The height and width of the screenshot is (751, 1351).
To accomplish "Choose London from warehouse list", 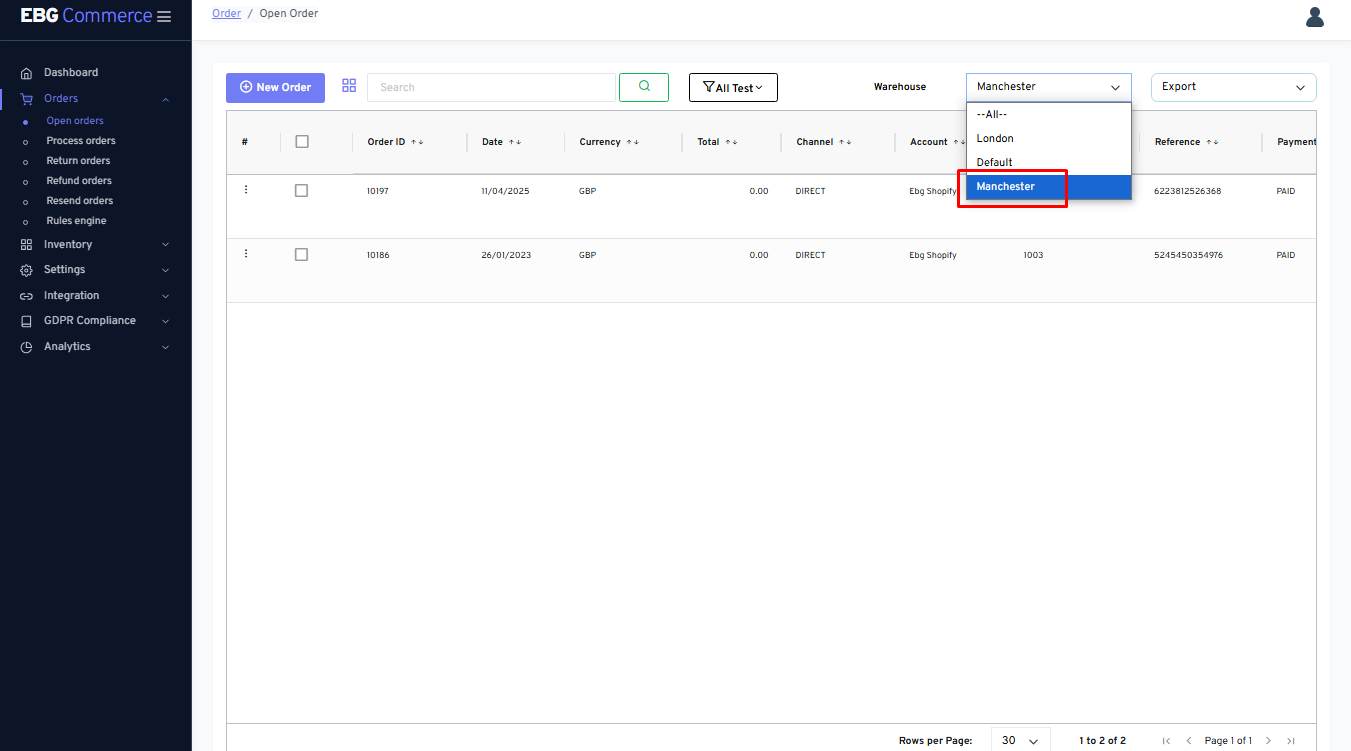I will [995, 139].
